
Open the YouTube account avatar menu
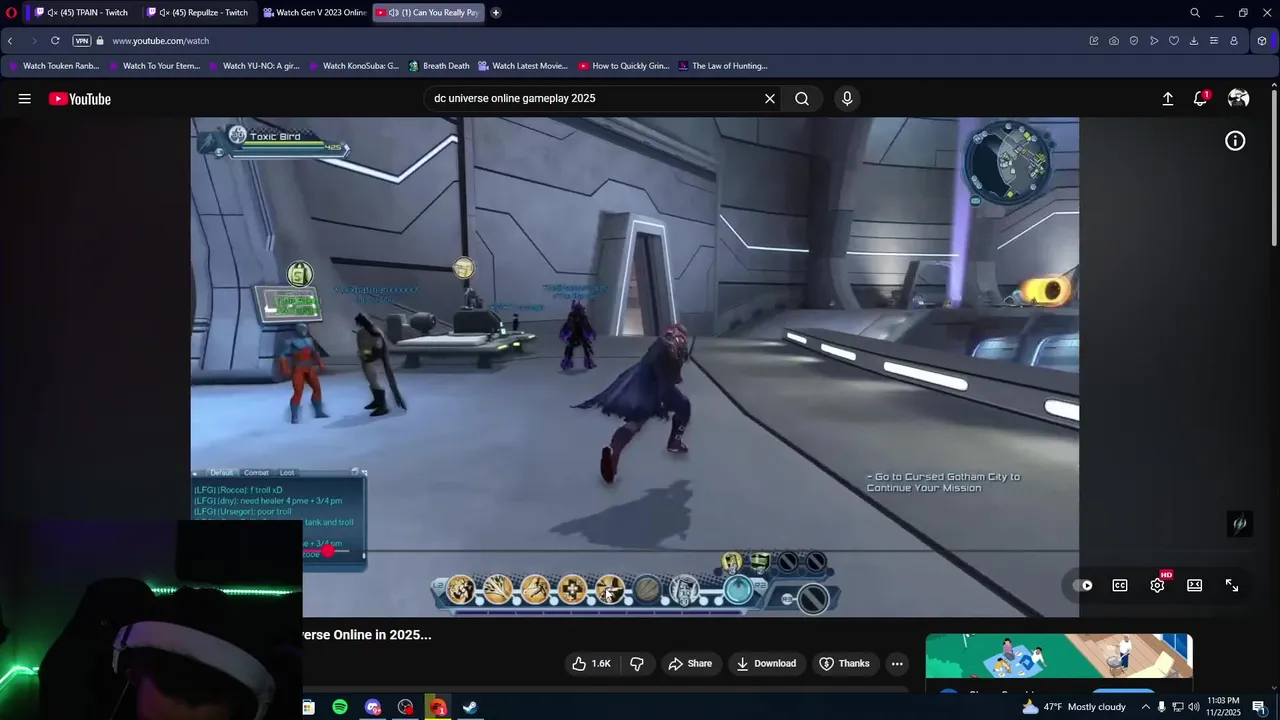pos(1238,98)
